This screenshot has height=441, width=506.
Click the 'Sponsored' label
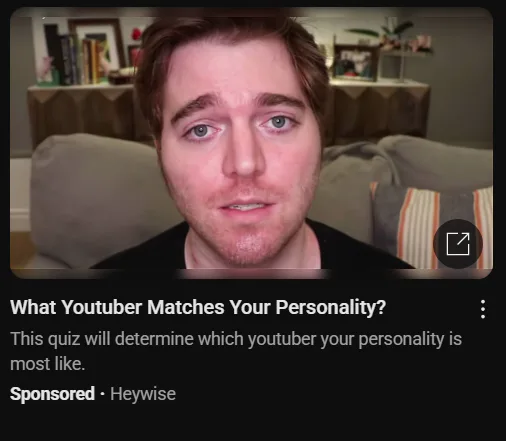pos(52,394)
